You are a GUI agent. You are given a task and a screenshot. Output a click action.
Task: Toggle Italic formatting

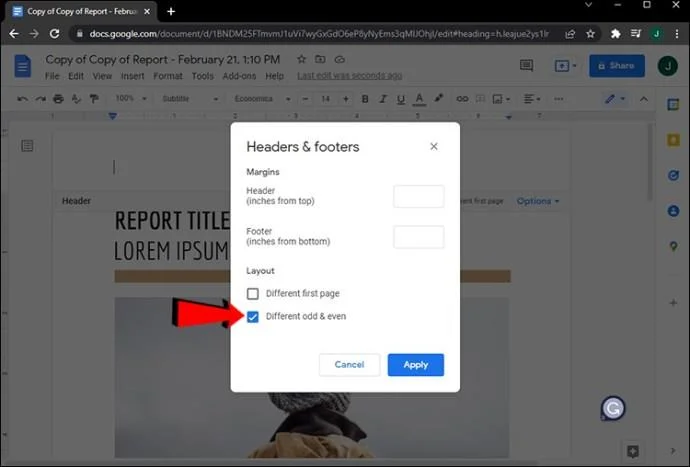point(383,99)
